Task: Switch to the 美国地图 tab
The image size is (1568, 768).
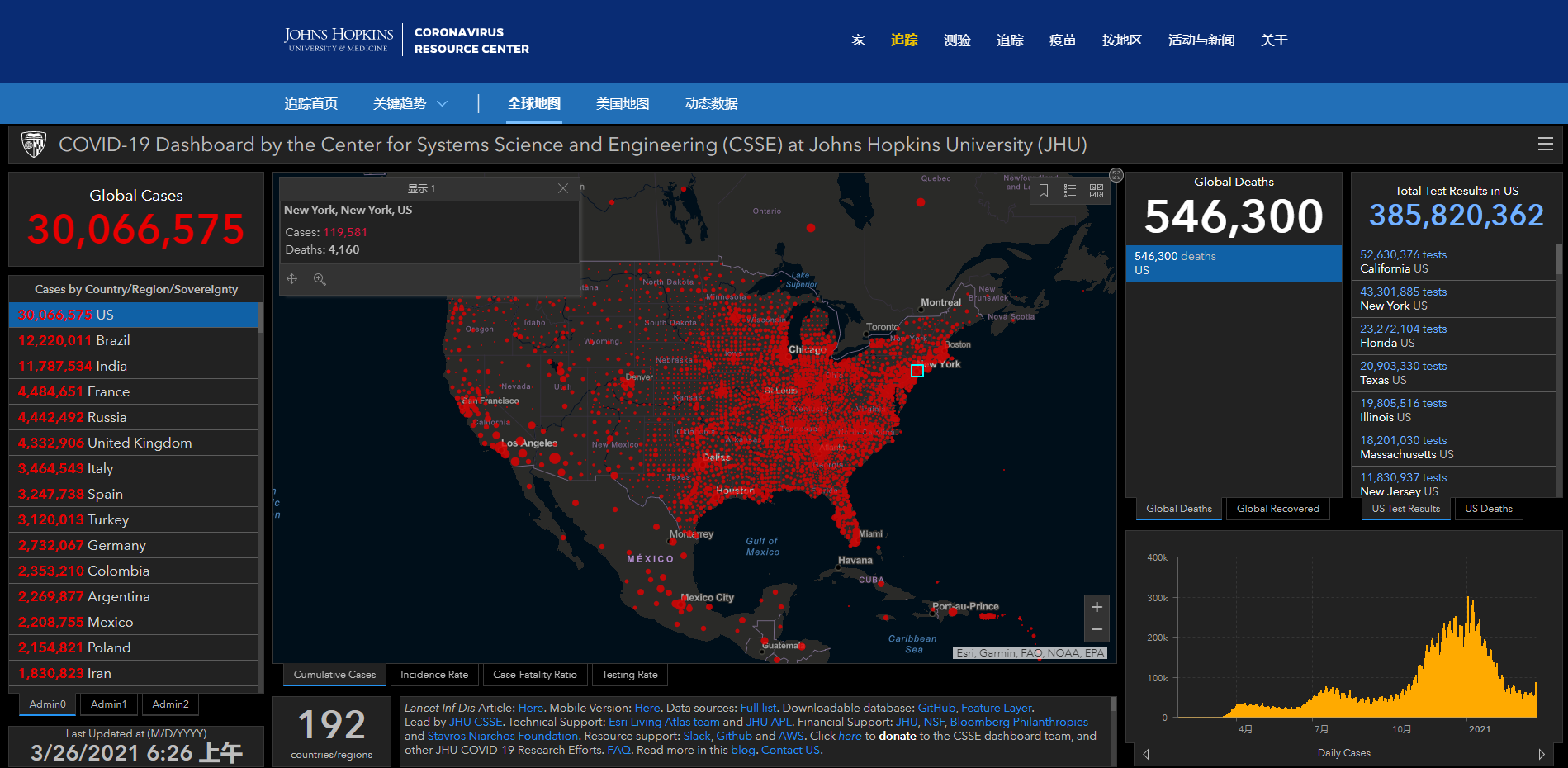Action: click(x=623, y=104)
